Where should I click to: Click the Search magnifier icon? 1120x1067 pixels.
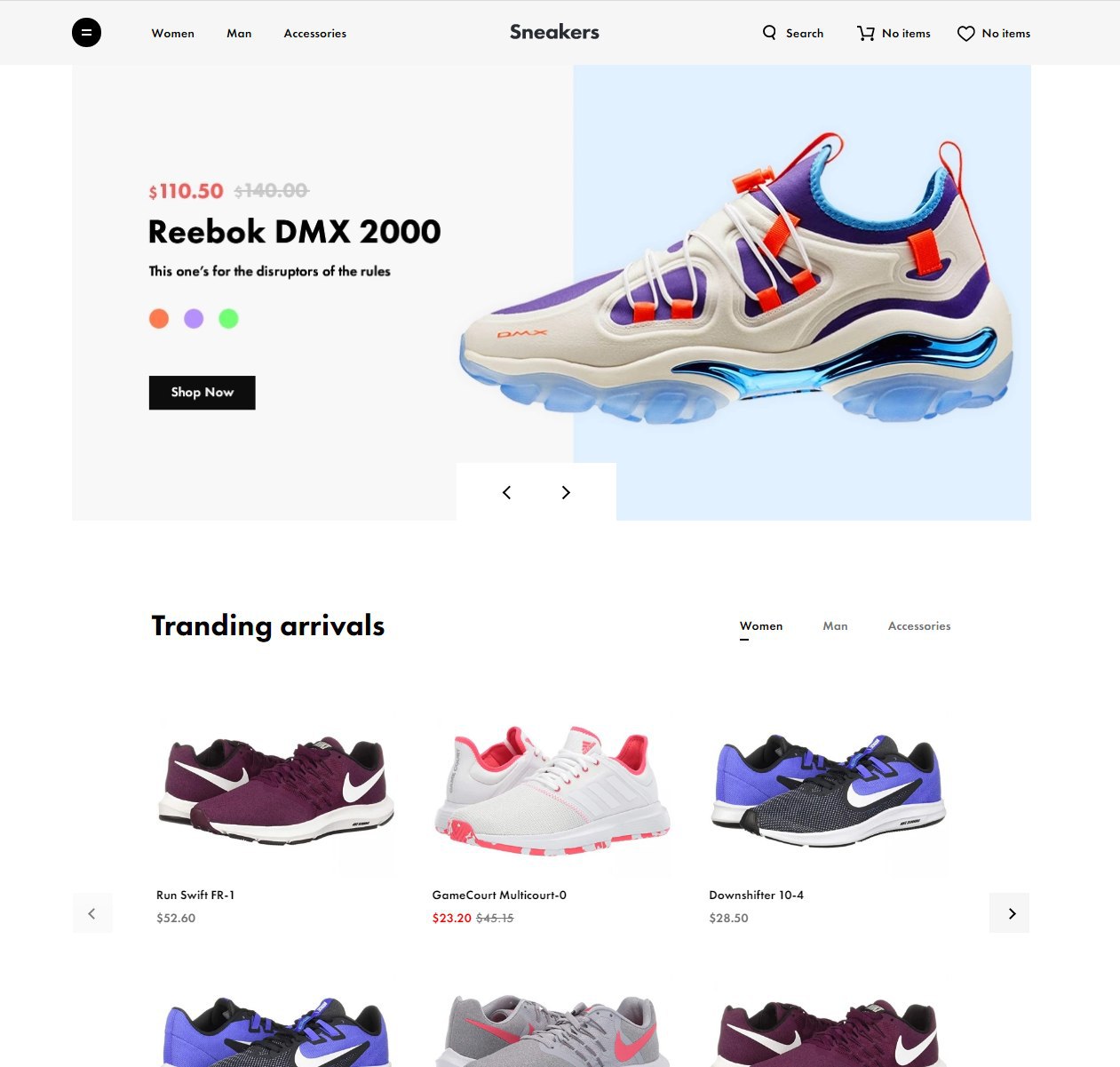point(769,33)
